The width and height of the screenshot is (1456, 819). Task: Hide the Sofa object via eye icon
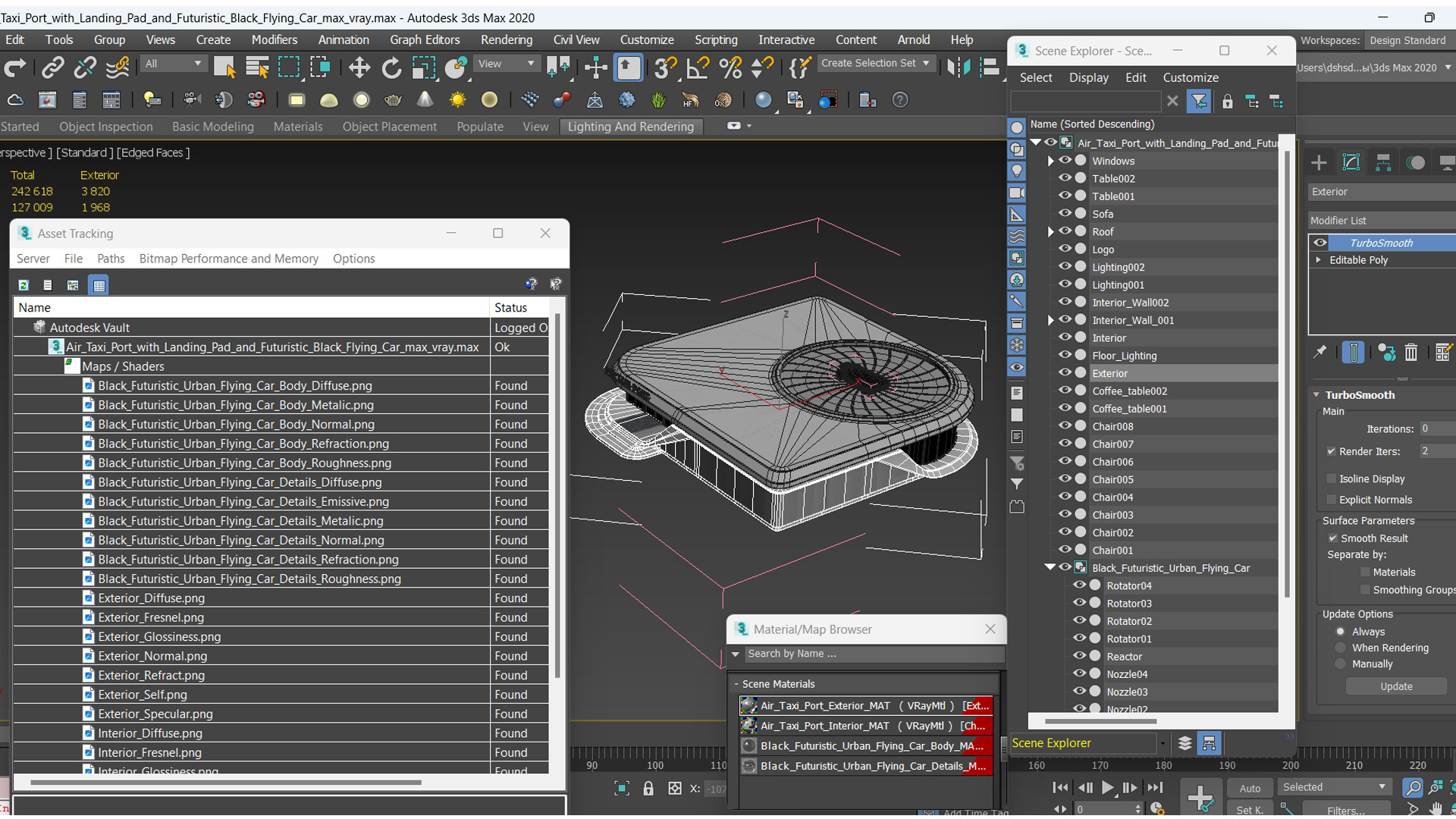pos(1065,213)
